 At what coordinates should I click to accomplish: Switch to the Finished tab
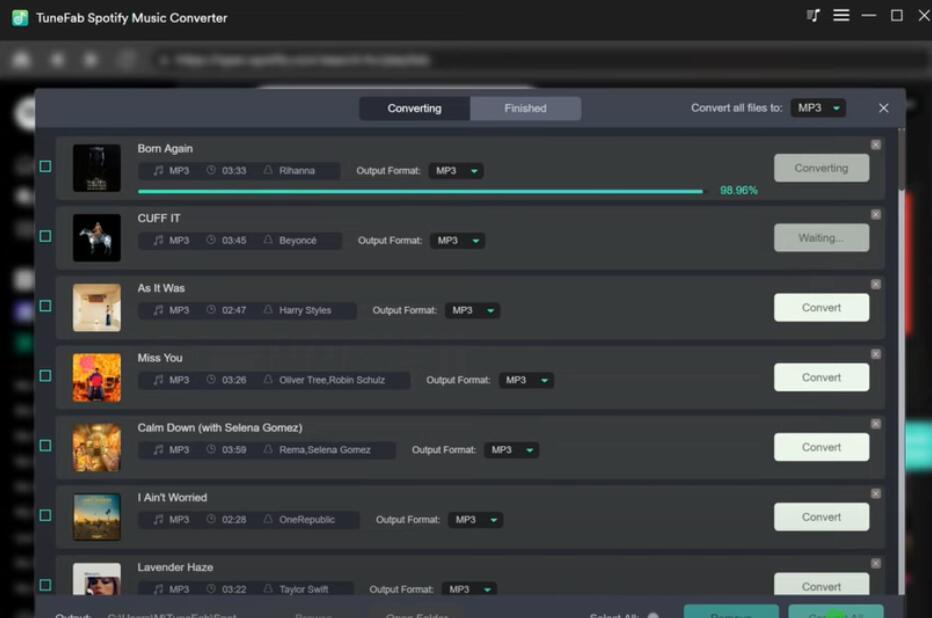click(525, 109)
